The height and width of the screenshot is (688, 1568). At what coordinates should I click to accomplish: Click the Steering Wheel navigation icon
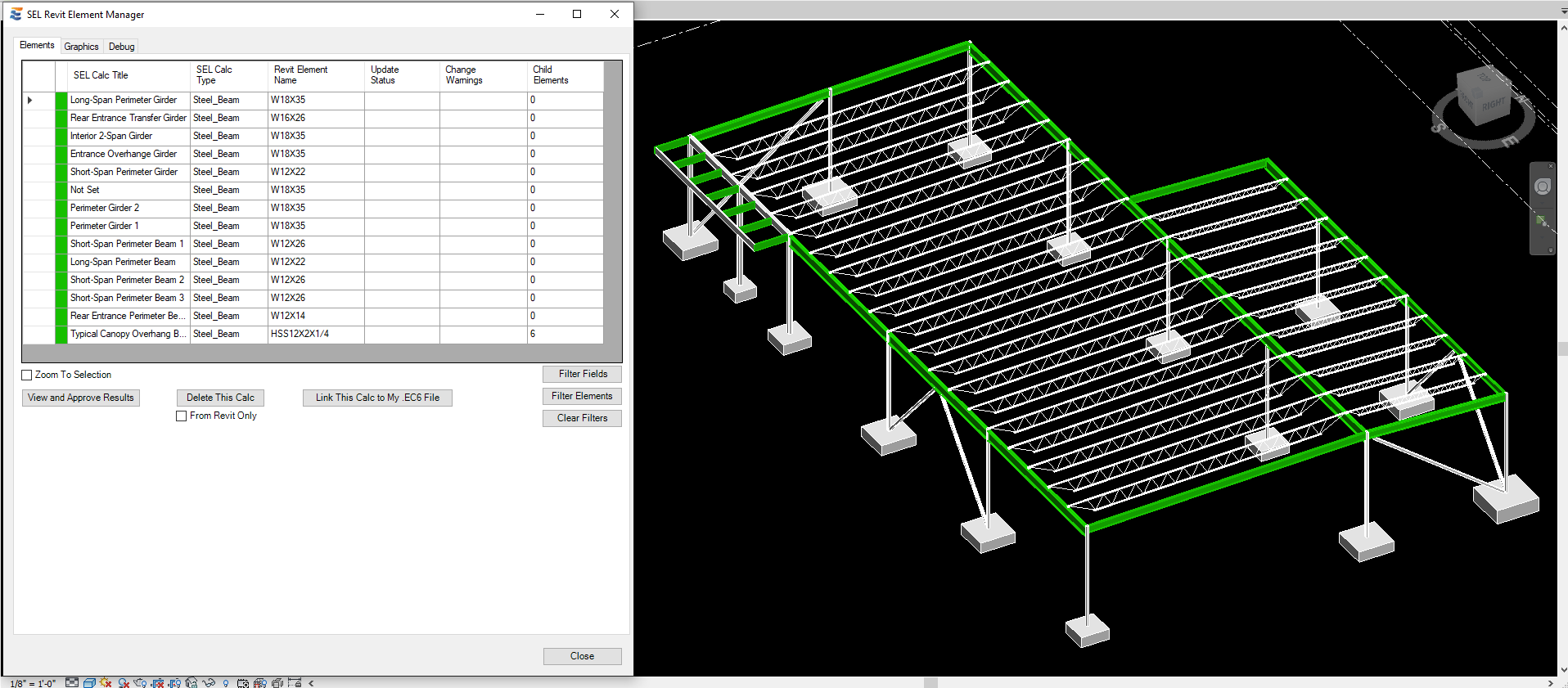coord(1543,187)
